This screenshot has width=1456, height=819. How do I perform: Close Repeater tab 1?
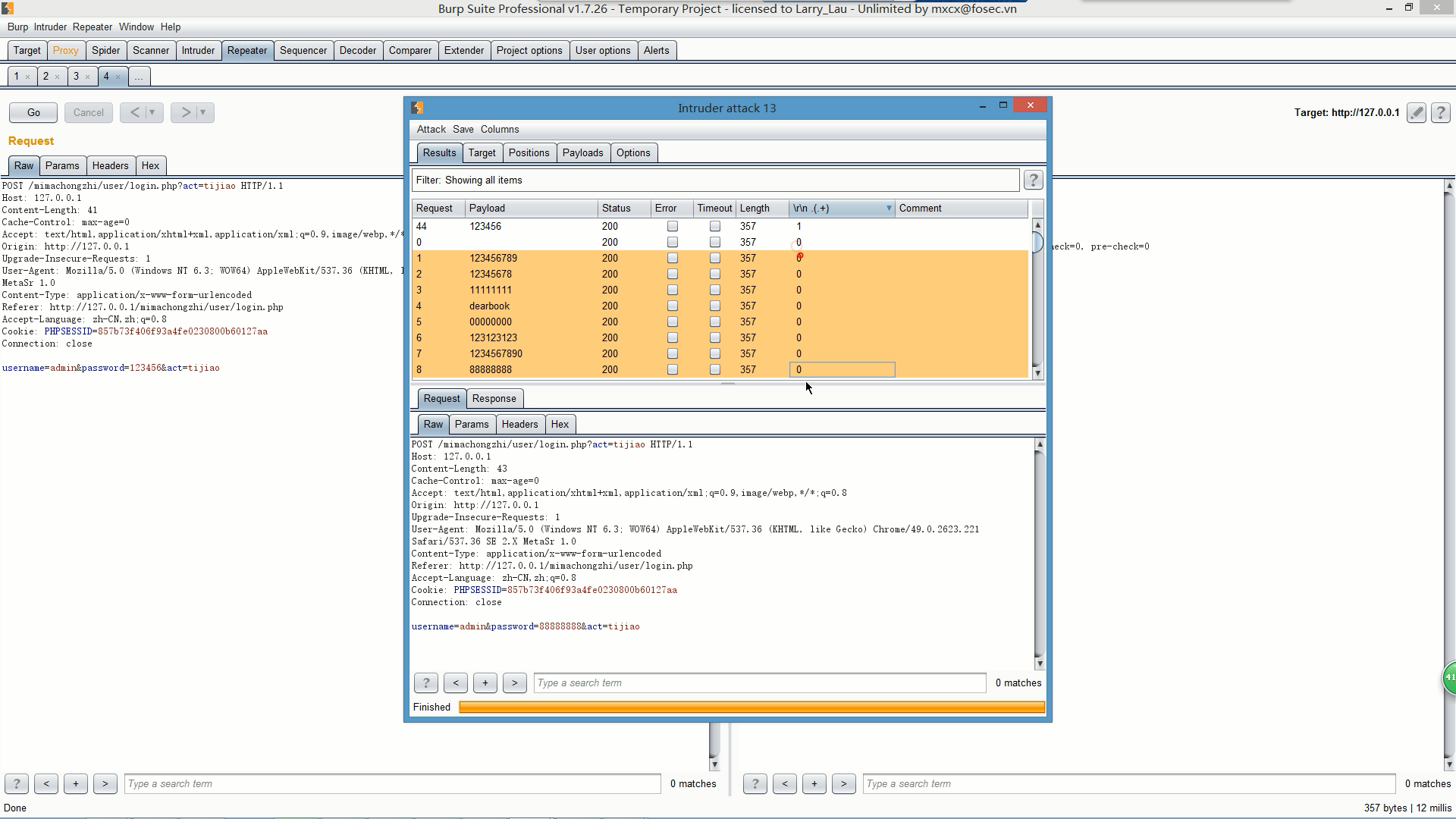point(27,77)
